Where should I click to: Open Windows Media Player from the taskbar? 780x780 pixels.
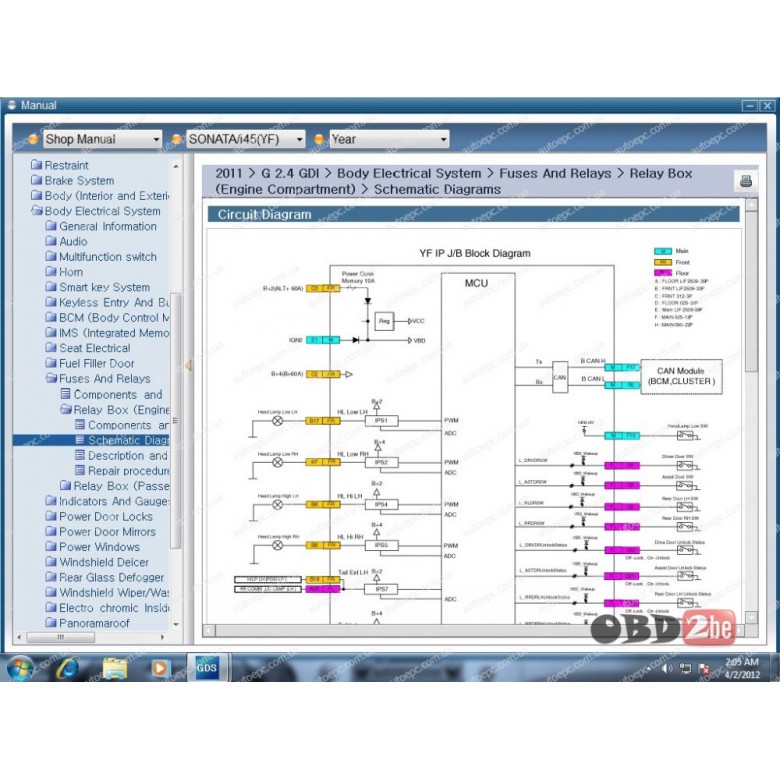(x=160, y=668)
